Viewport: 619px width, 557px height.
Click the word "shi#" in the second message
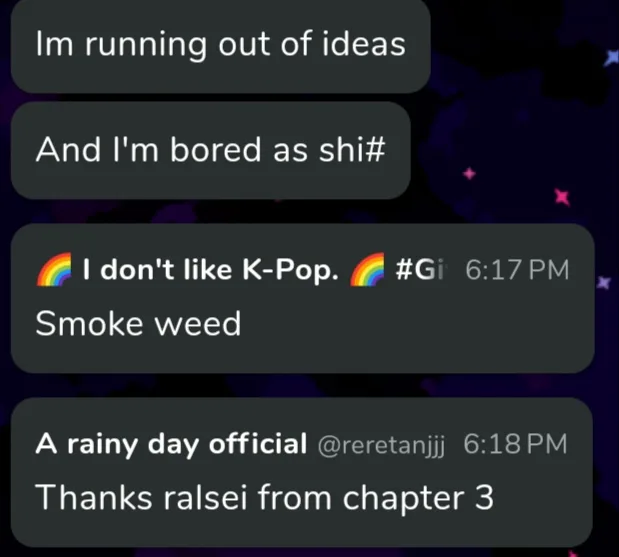coord(352,149)
